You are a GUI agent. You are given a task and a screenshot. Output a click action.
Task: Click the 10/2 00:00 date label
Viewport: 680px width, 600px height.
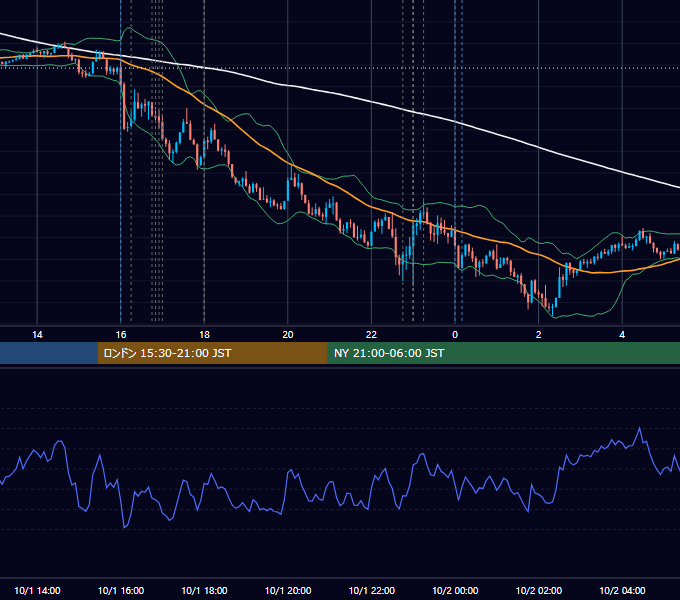pos(455,590)
